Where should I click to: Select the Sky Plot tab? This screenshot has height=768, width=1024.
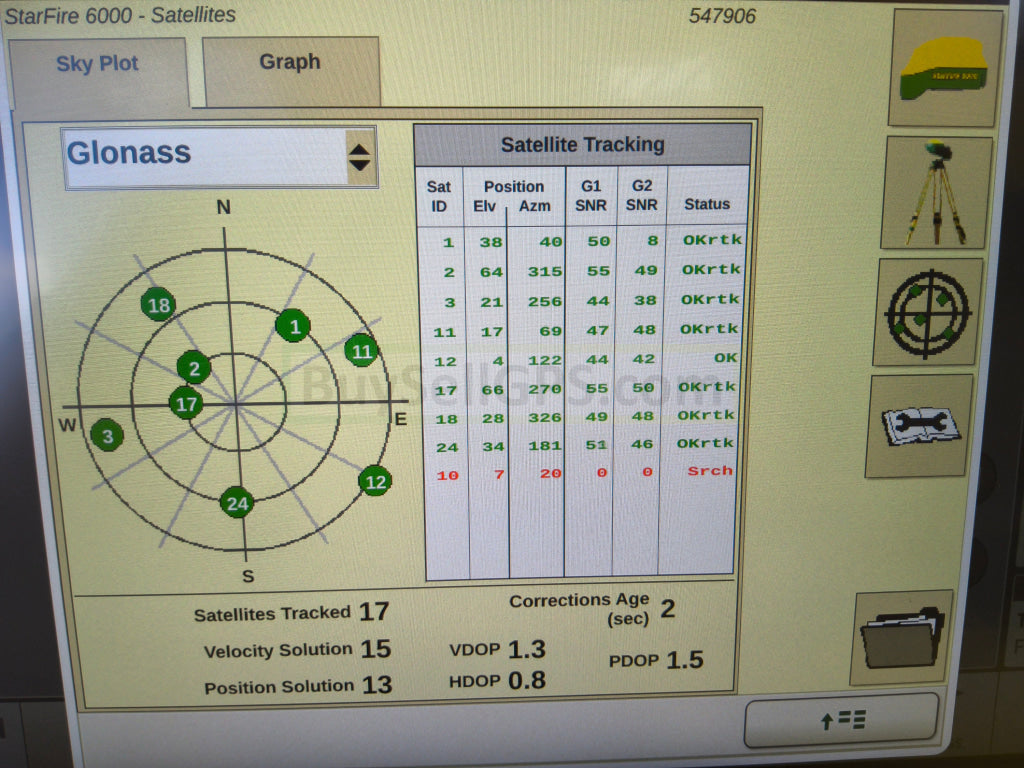coord(97,65)
